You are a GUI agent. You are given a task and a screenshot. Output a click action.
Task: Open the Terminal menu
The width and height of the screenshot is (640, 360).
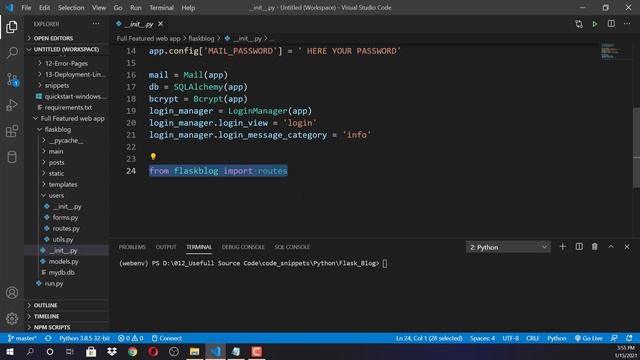[161, 8]
